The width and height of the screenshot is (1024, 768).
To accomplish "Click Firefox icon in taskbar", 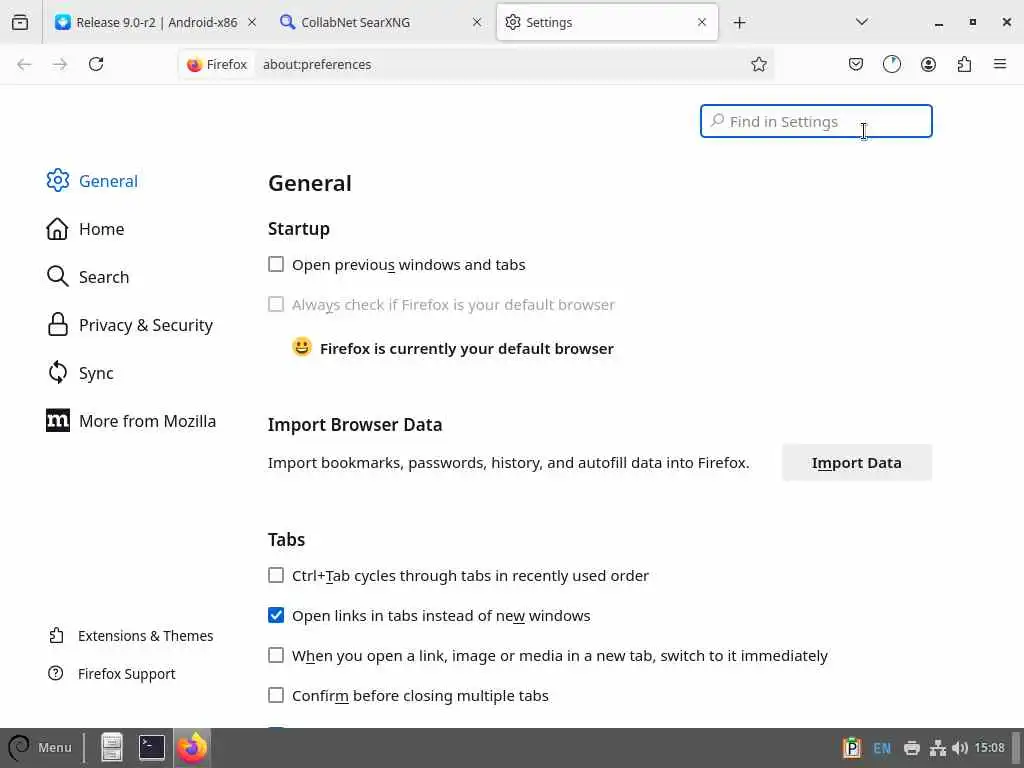I will click(192, 748).
